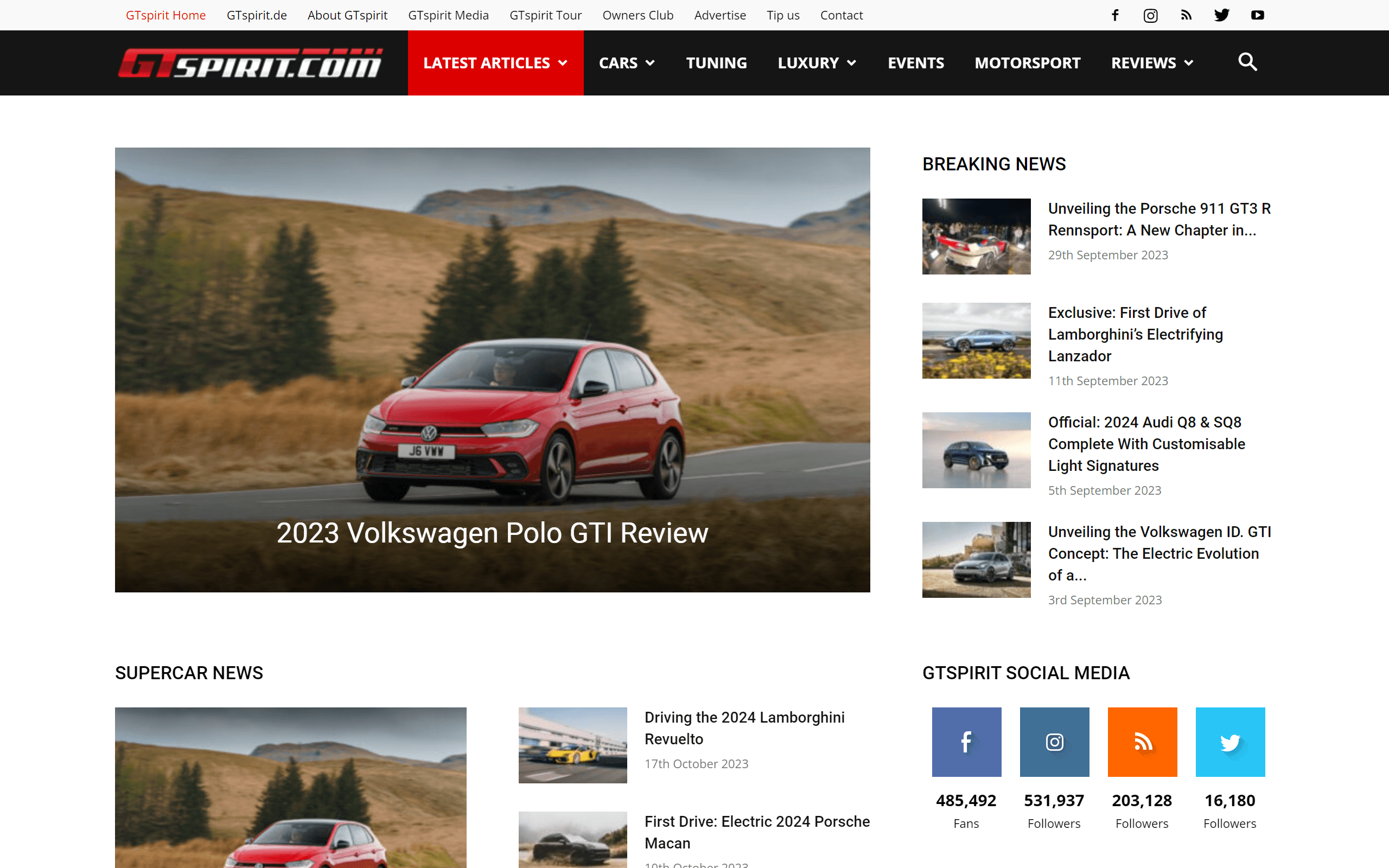Click the Porsche 911 GT3 R thumbnail
The image size is (1389, 868).
point(976,237)
